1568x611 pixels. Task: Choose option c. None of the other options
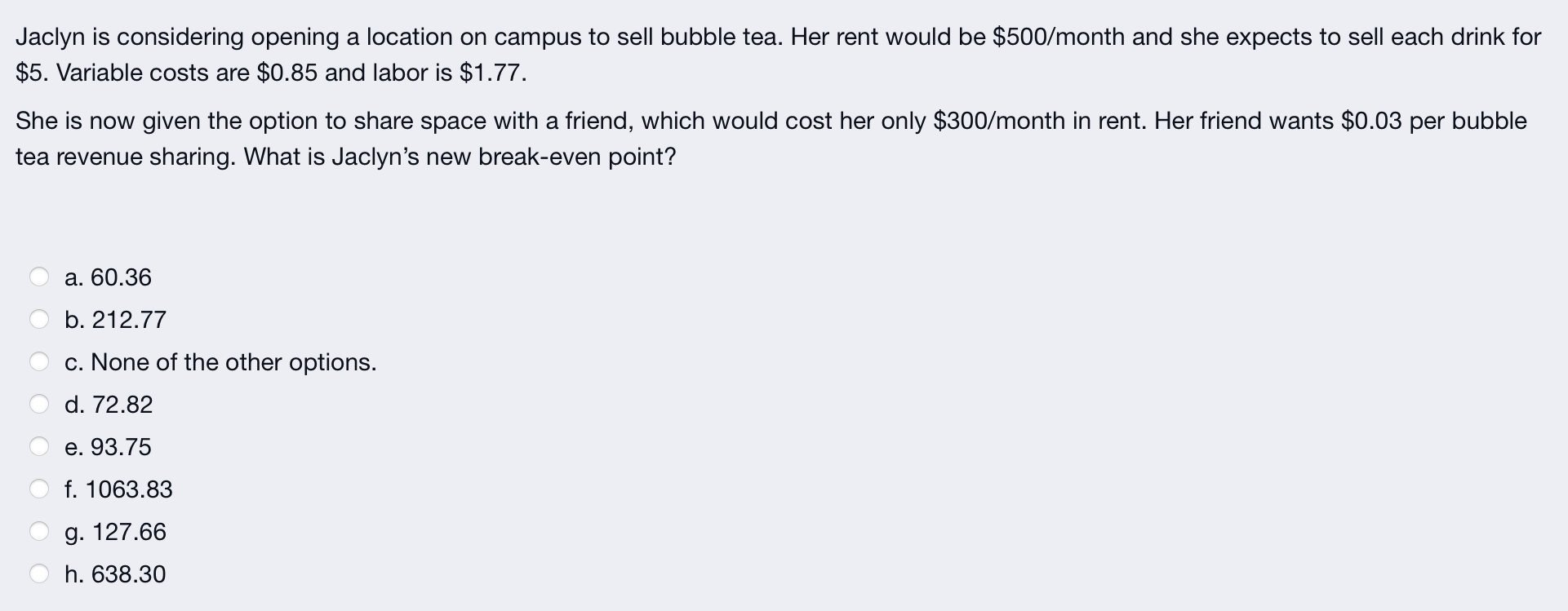pyautogui.click(x=38, y=361)
